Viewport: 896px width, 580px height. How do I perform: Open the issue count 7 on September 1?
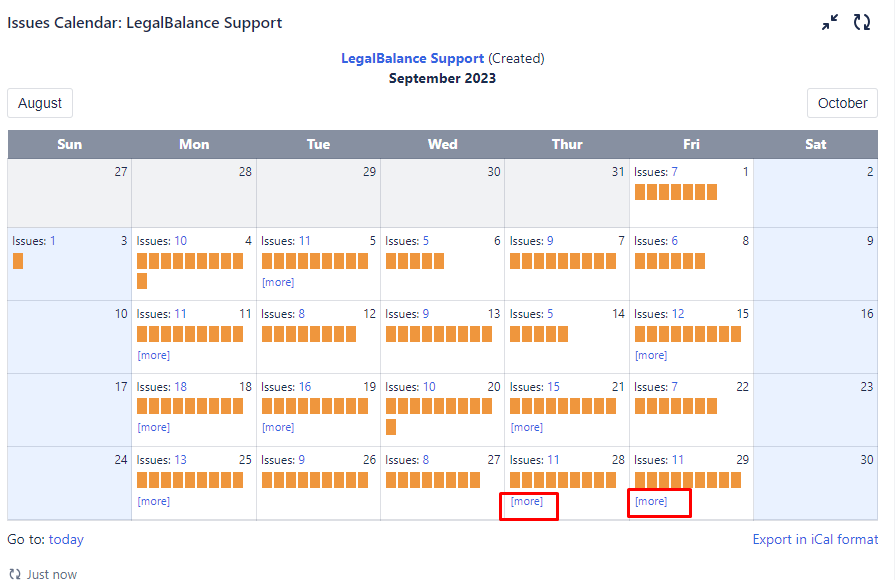(x=674, y=172)
